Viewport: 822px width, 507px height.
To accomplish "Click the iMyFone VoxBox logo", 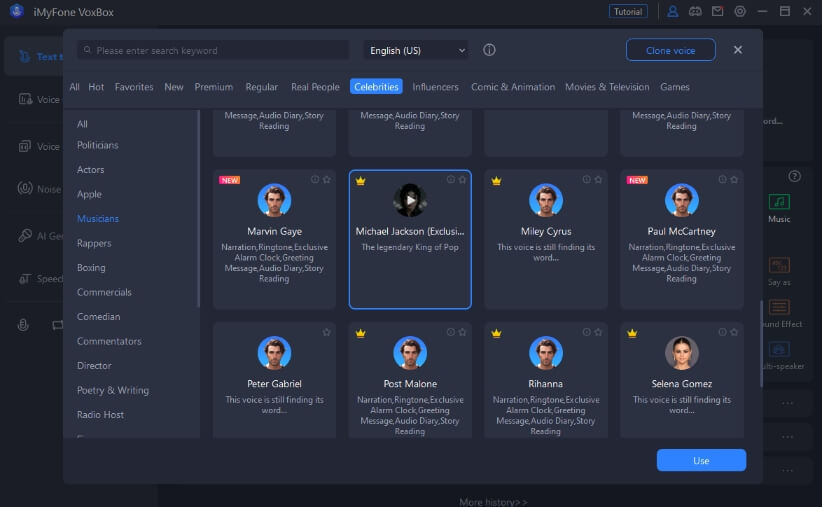I will (17, 11).
